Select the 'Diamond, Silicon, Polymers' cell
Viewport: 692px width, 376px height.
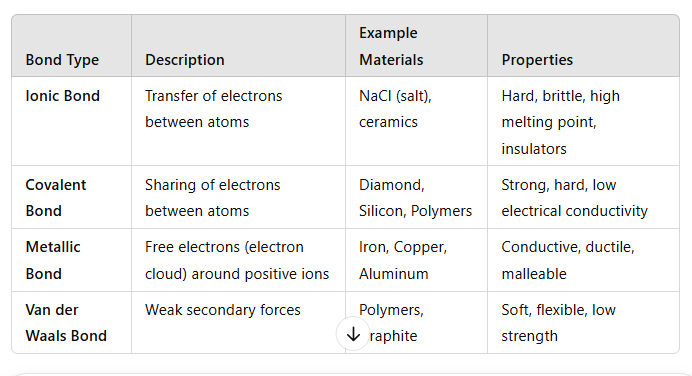pyautogui.click(x=415, y=198)
